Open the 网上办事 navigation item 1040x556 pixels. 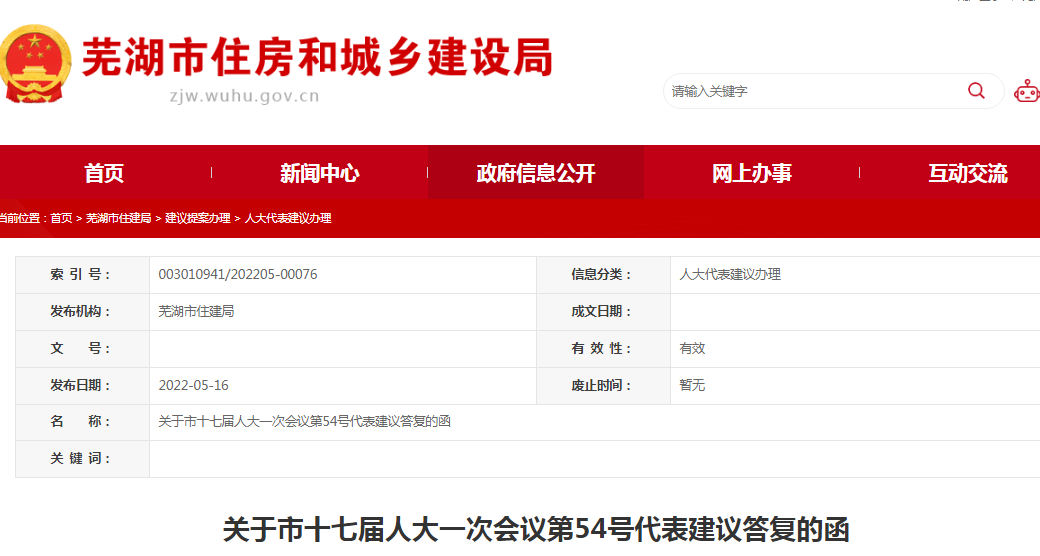coord(751,173)
